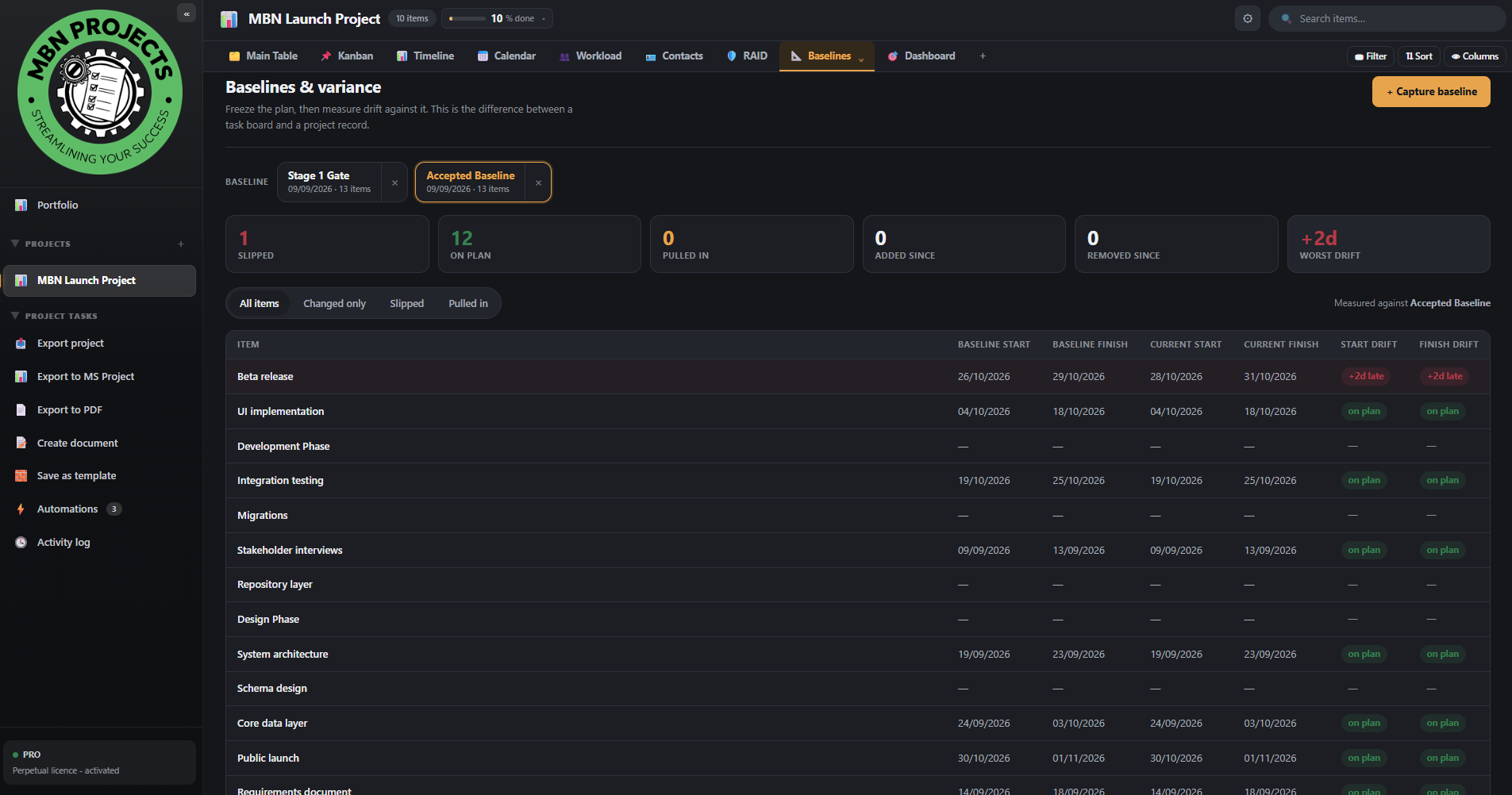Open settings with the gear icon
Image resolution: width=1512 pixels, height=795 pixels.
pyautogui.click(x=1248, y=18)
